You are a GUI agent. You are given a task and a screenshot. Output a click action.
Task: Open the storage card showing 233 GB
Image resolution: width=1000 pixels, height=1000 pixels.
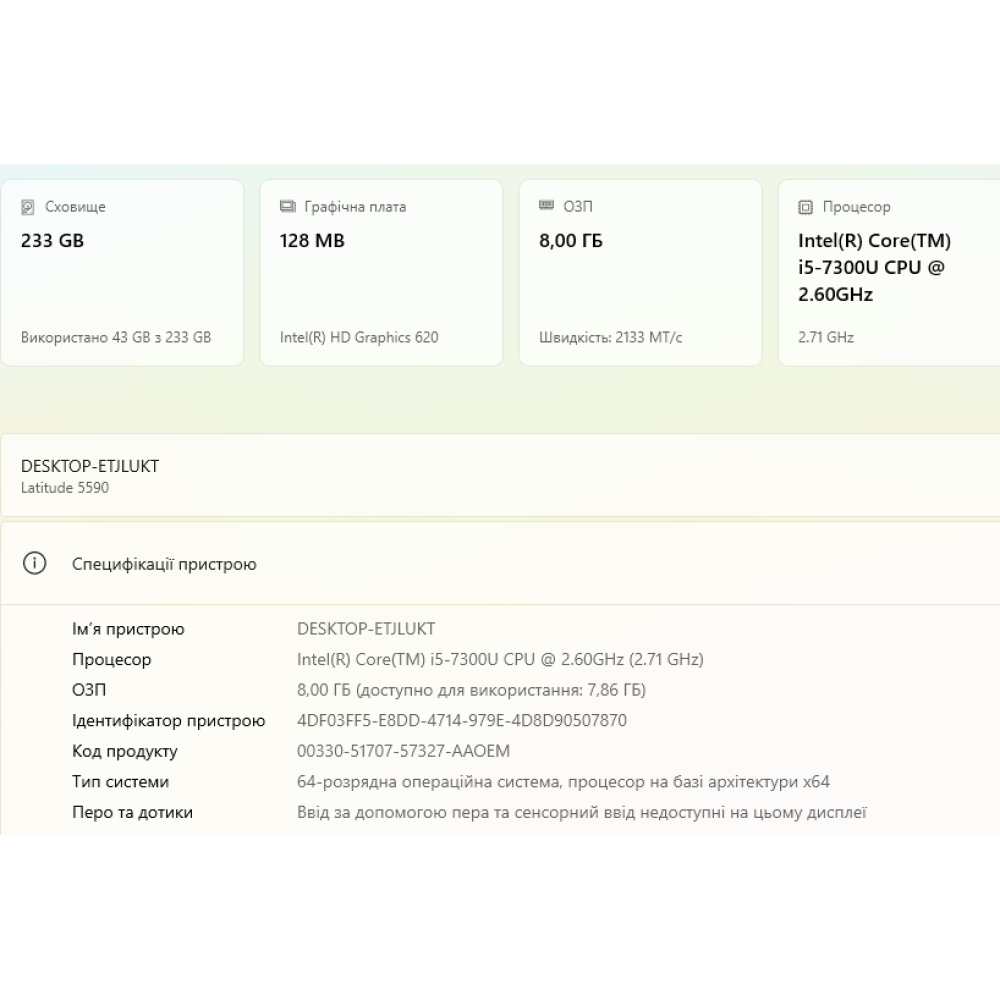click(x=122, y=273)
